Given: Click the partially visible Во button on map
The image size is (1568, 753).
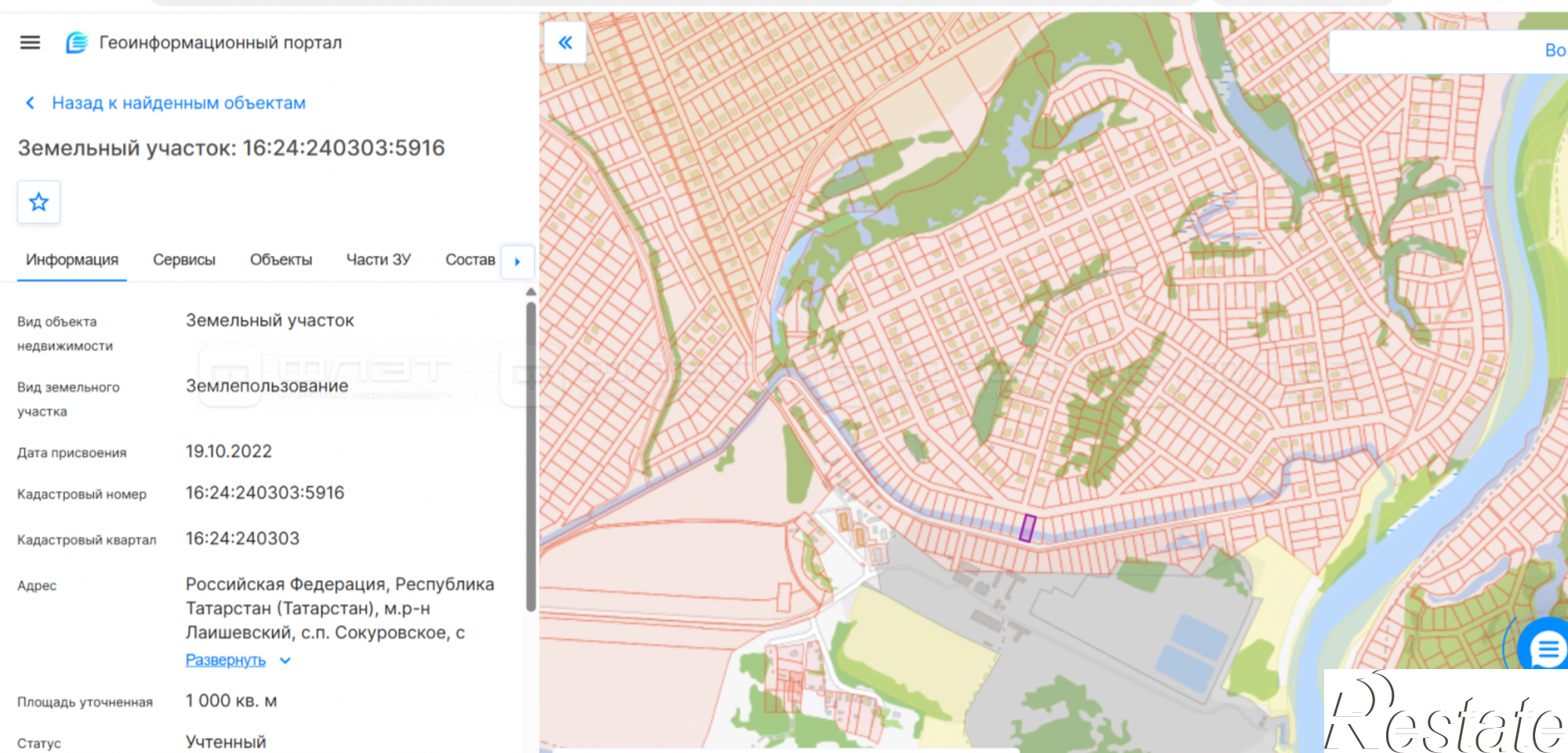Looking at the screenshot, I should click(x=1556, y=51).
